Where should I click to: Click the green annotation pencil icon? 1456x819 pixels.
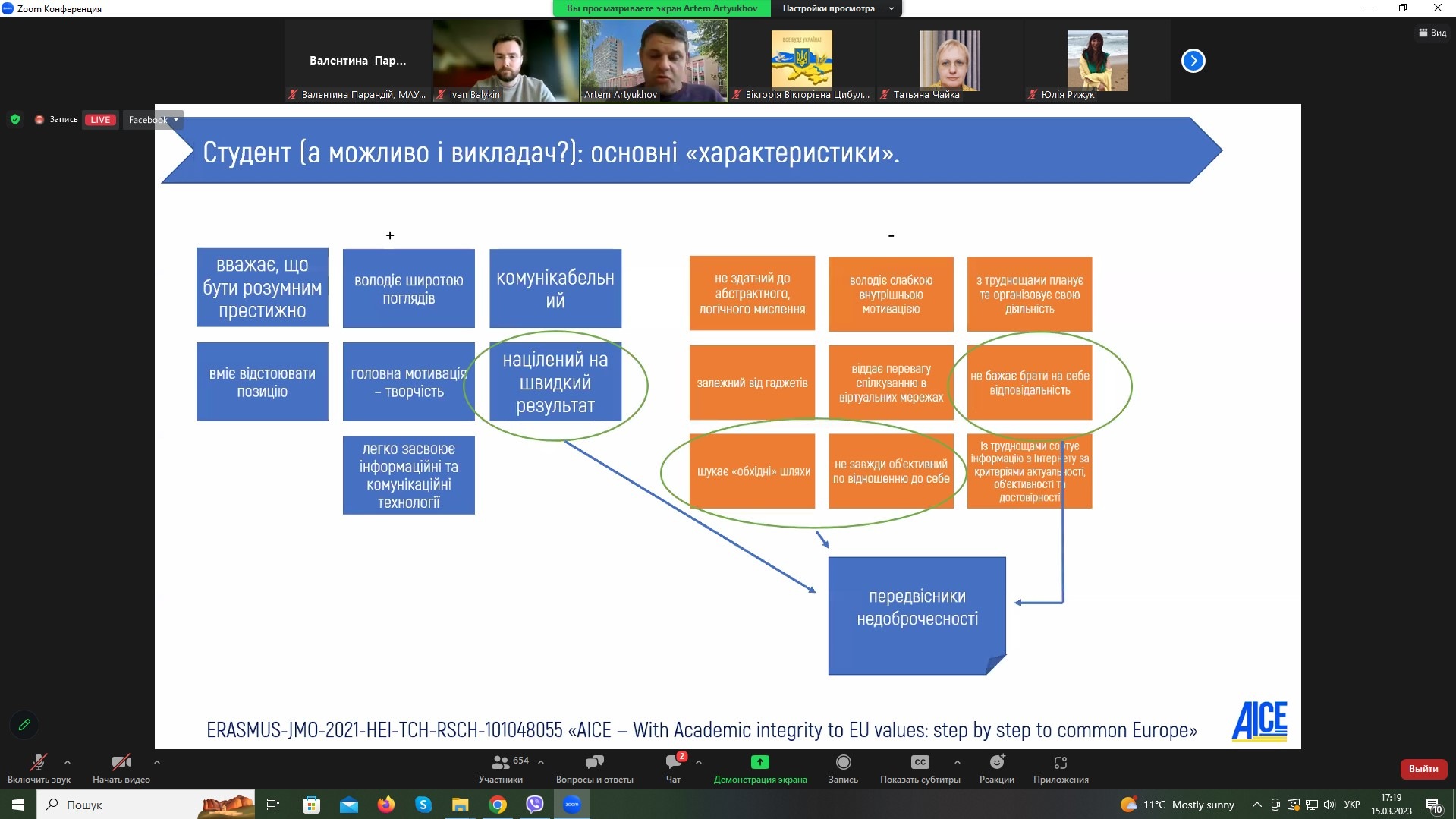(24, 725)
